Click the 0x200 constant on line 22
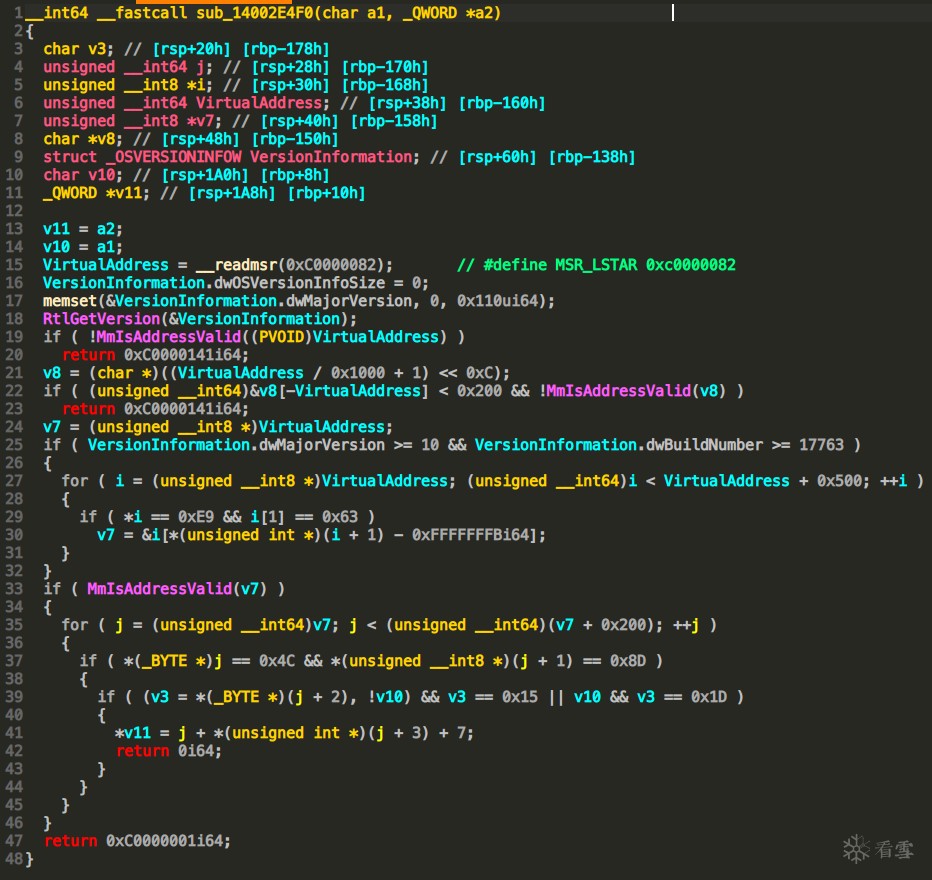The image size is (932, 880). point(479,390)
